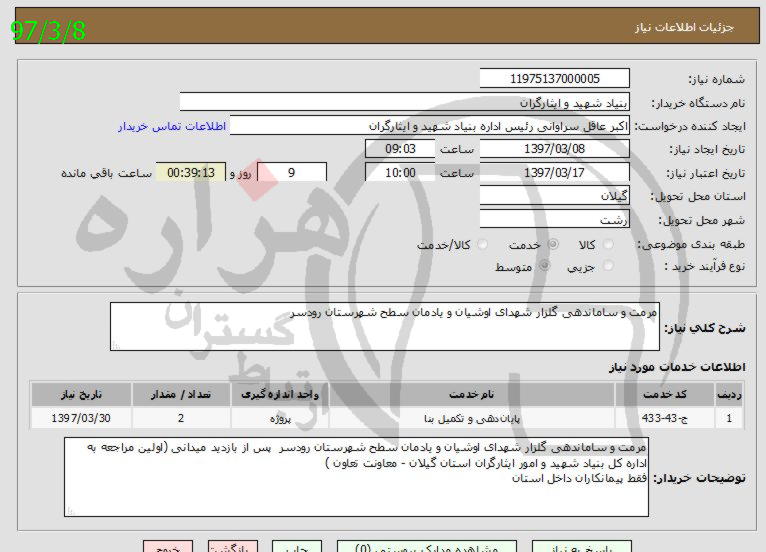Click the تاریخ نیاز column header

(81, 395)
